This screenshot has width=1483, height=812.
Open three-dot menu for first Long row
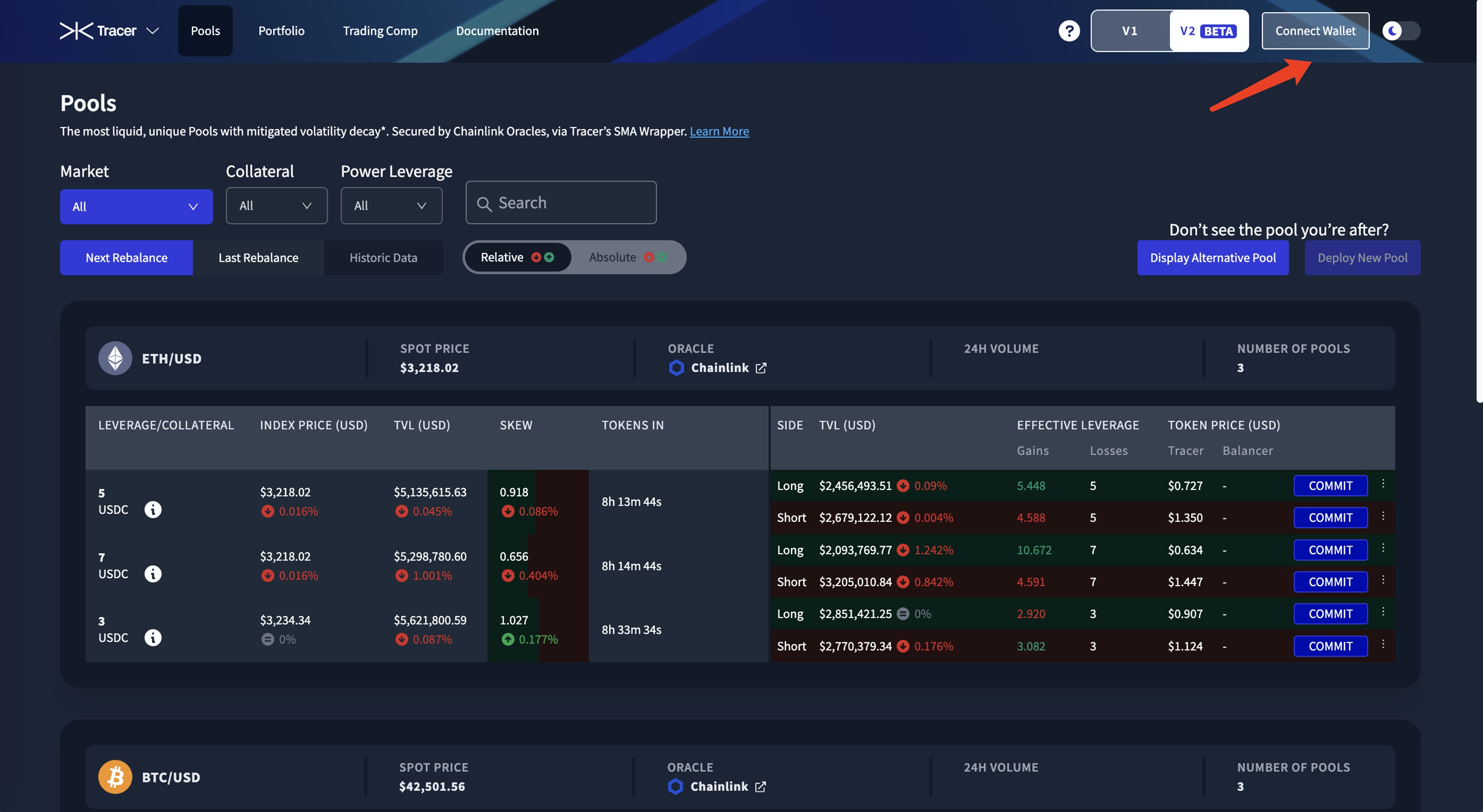click(x=1383, y=484)
